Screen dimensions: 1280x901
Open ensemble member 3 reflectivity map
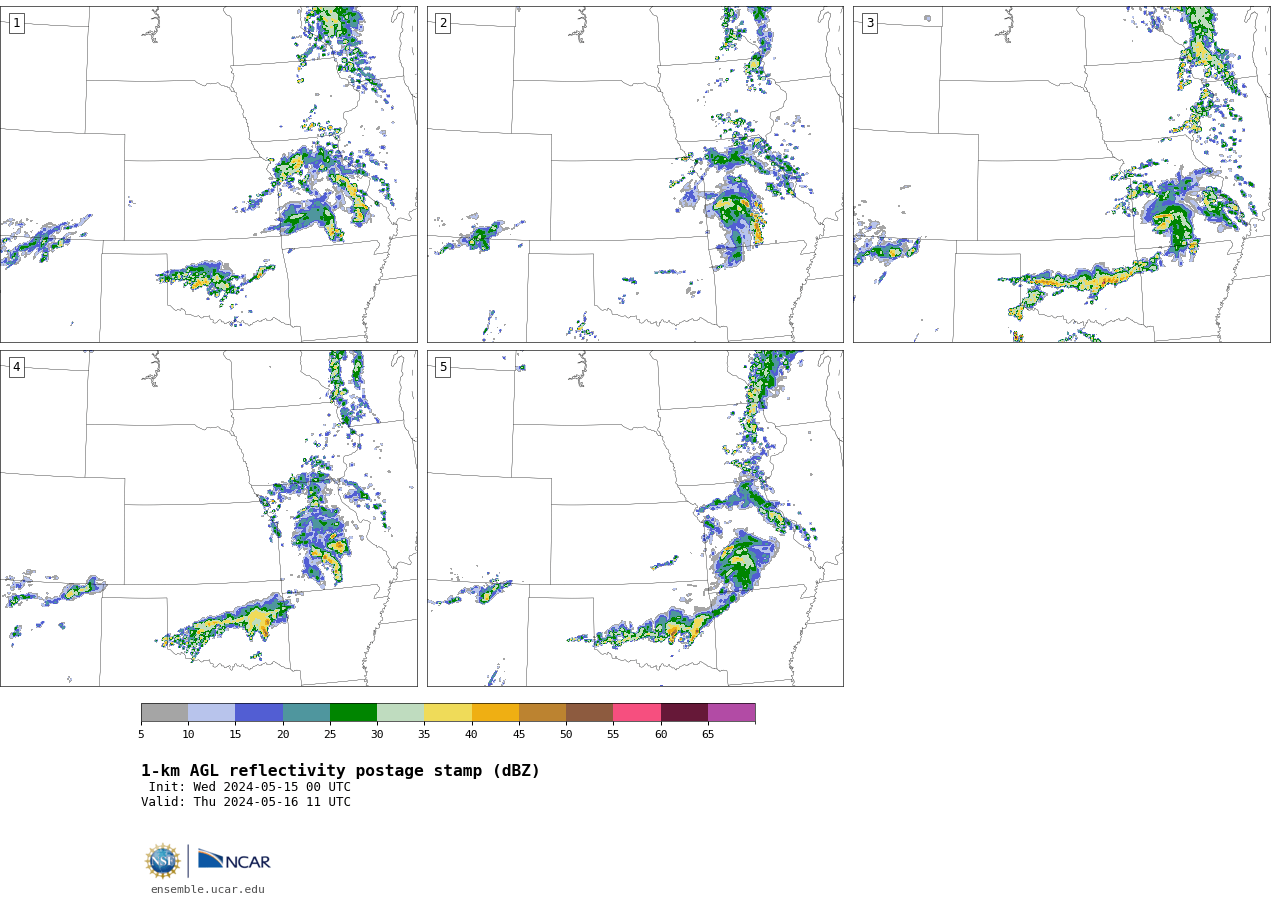pyautogui.click(x=1062, y=174)
